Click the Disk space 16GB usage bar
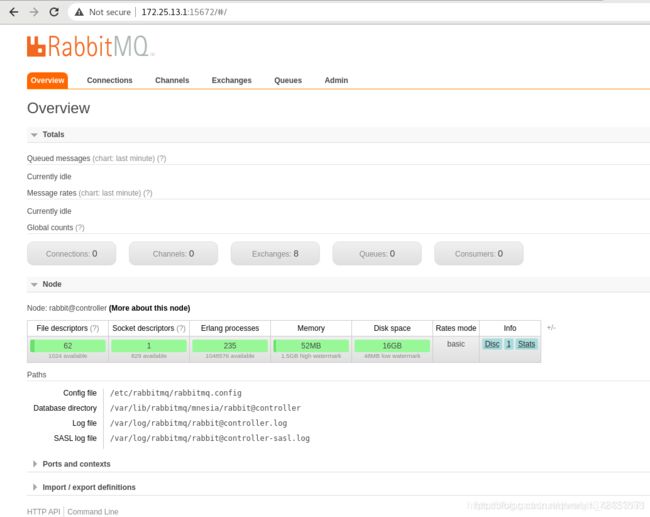Screen dimensions: 650x517 [x=392, y=345]
